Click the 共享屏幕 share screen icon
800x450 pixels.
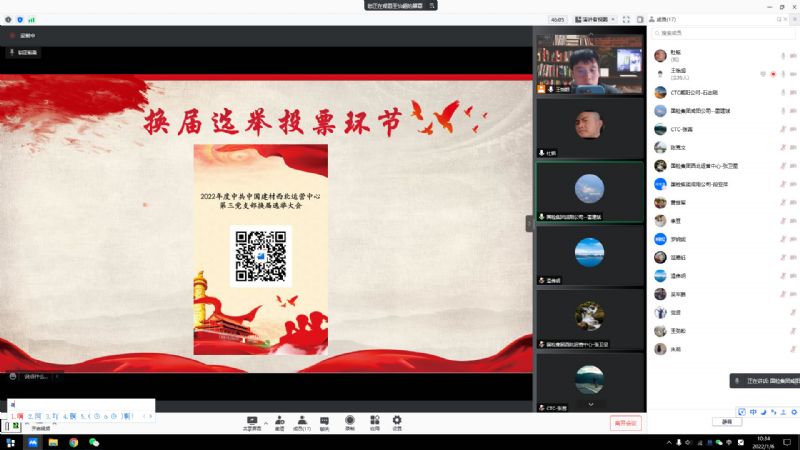pyautogui.click(x=252, y=421)
